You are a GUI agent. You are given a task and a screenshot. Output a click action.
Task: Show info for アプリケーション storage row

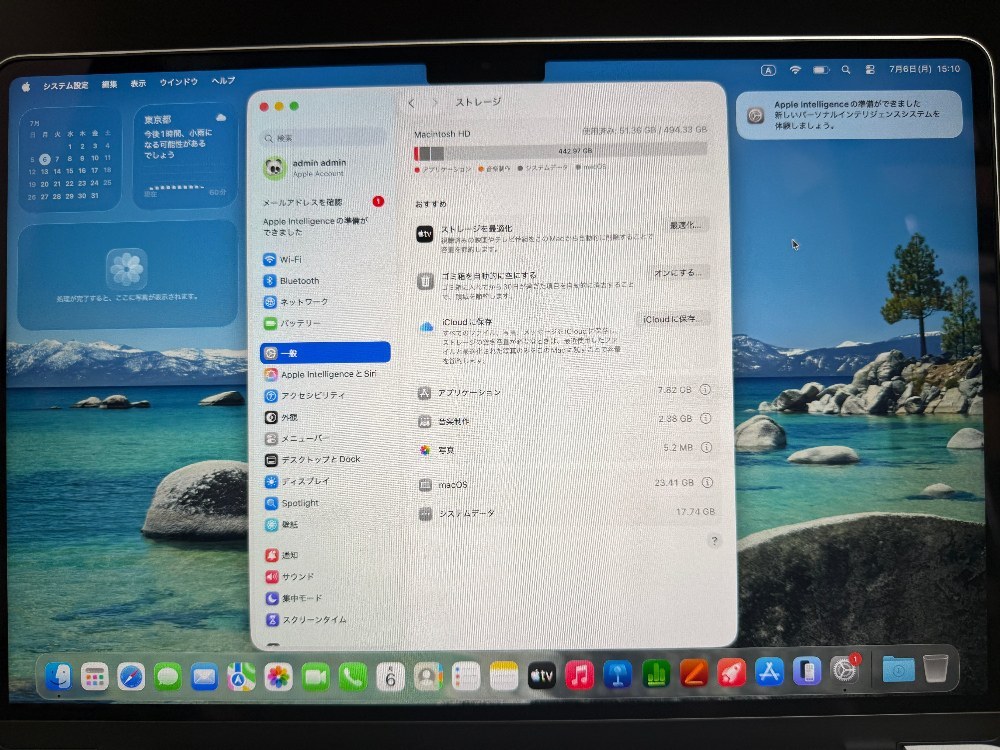click(705, 390)
